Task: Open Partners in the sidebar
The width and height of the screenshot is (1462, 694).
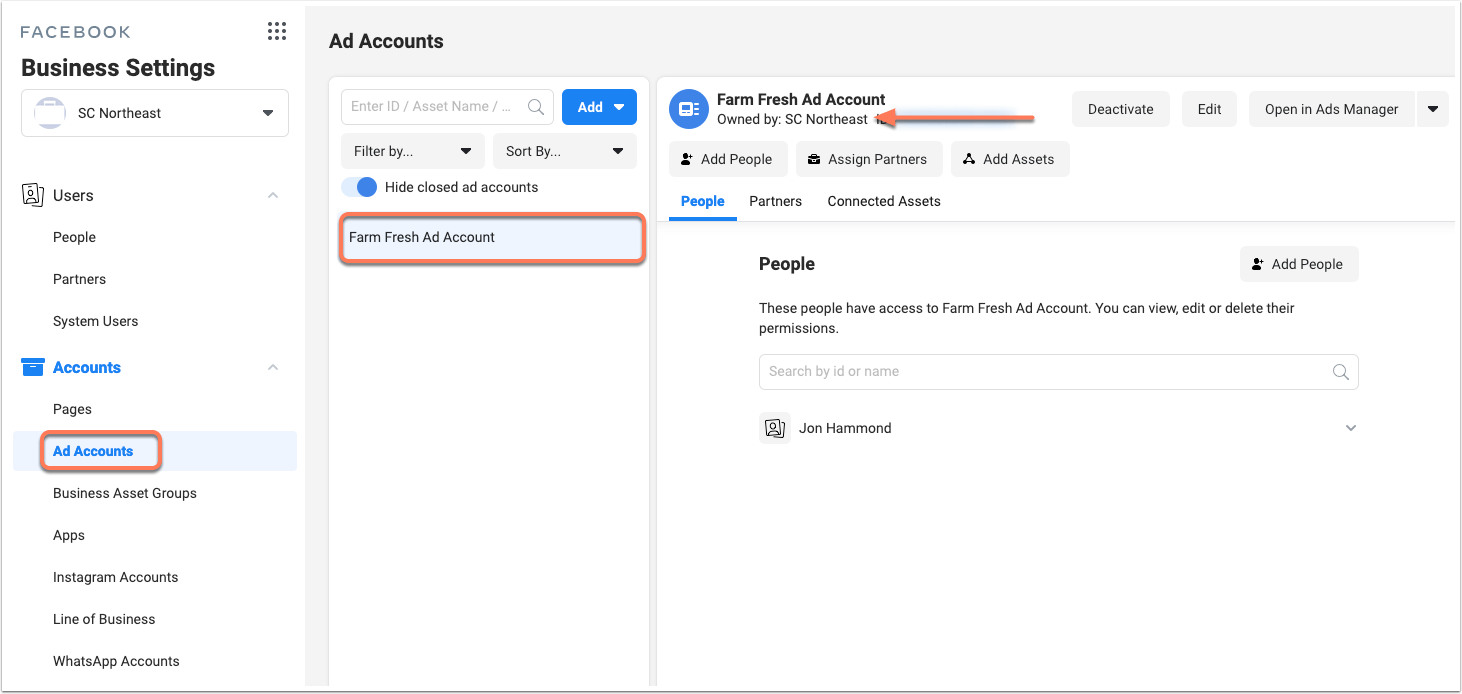Action: (79, 279)
